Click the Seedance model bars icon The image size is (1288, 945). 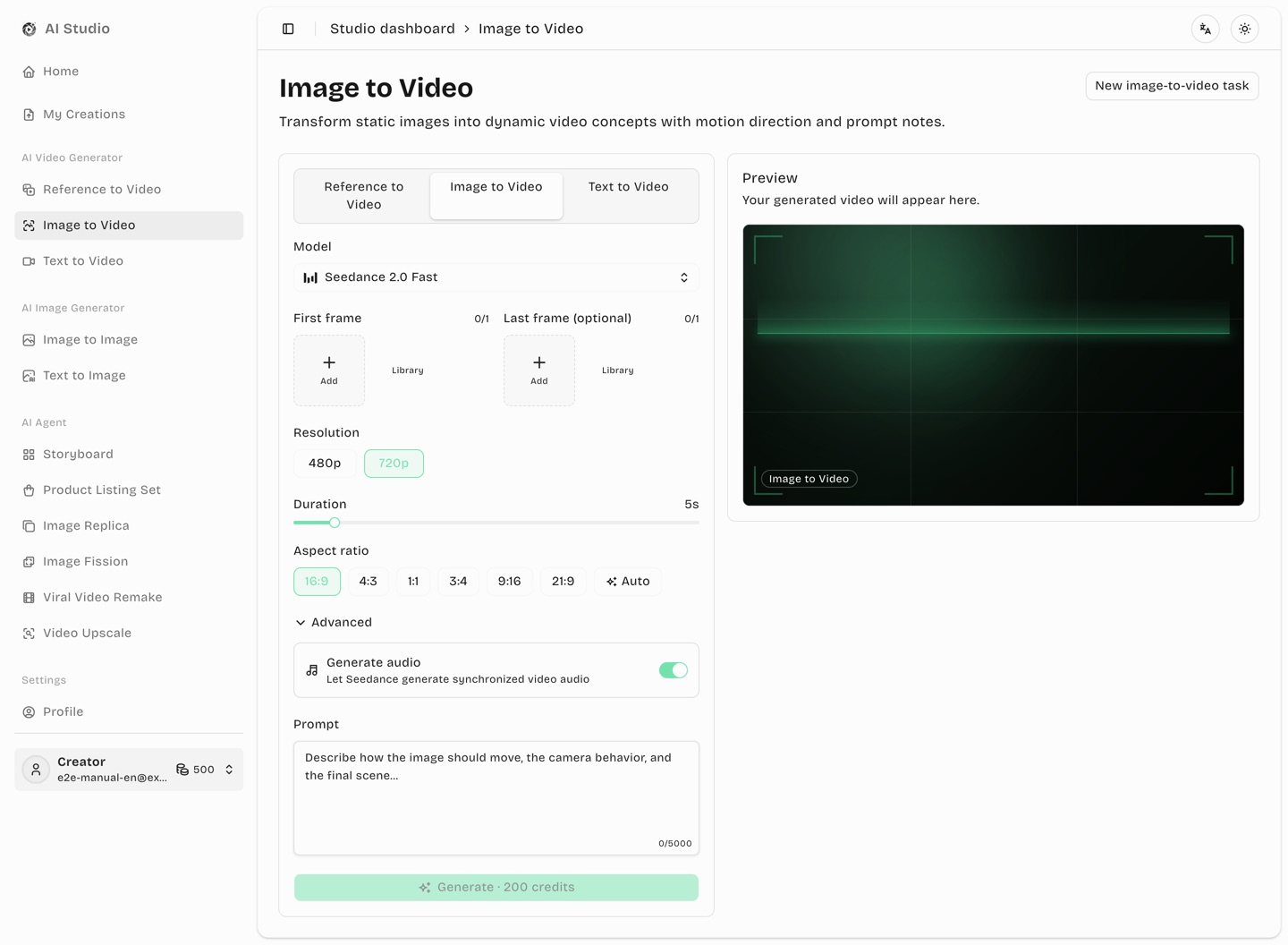(310, 277)
